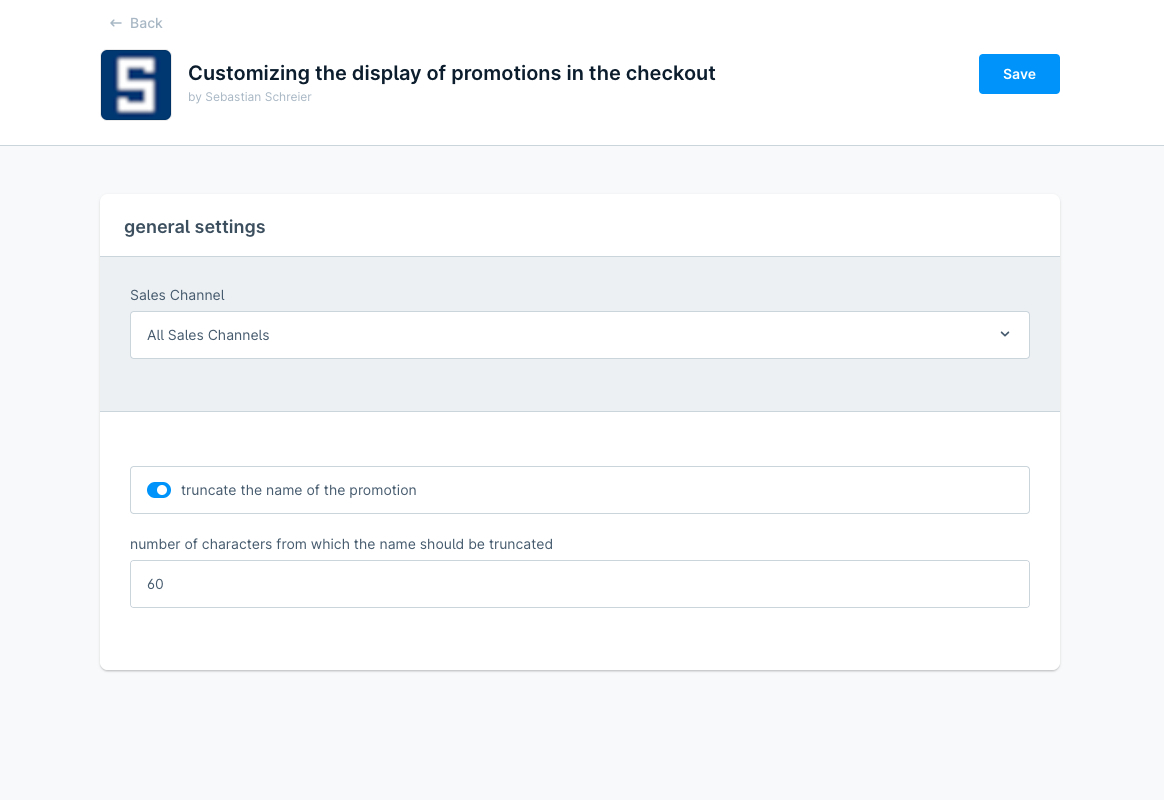This screenshot has height=800, width=1164.
Task: Click the "number of characters" field label
Action: (341, 544)
